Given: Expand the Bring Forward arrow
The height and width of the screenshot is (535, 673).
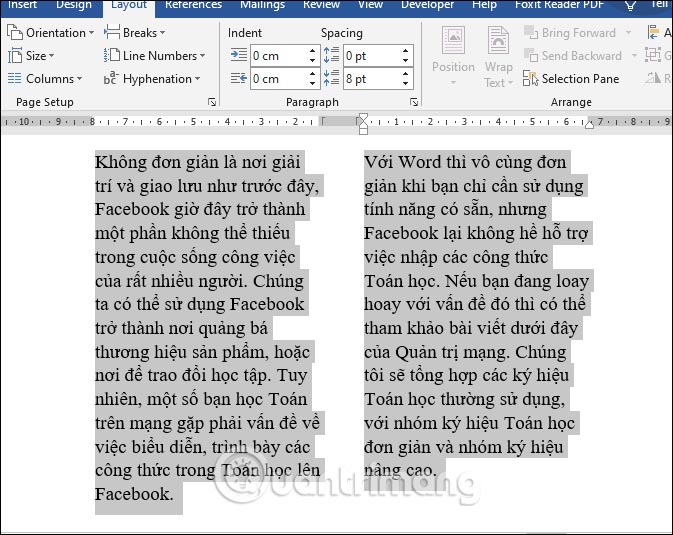Looking at the screenshot, I should pos(628,33).
